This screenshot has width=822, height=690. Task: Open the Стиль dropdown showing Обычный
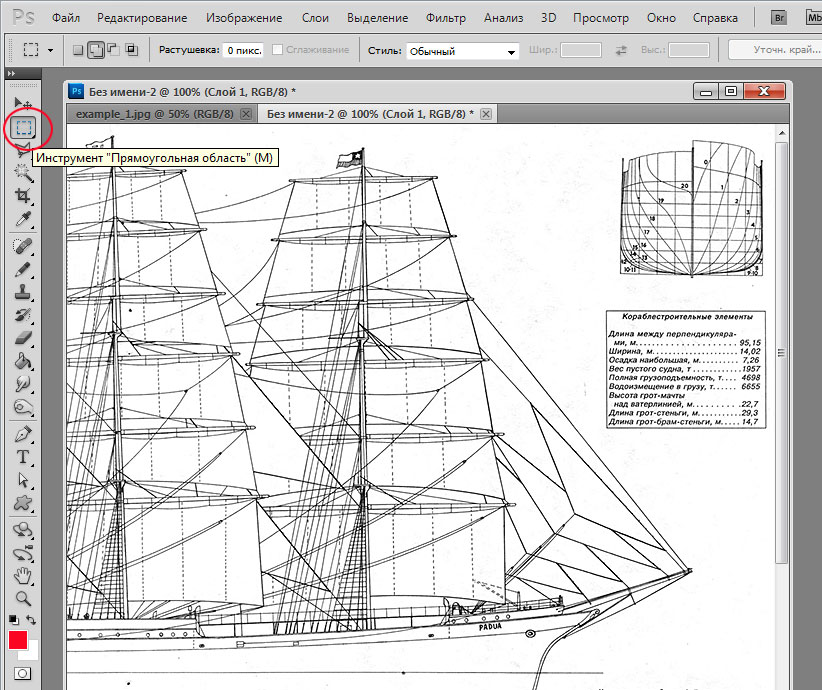pos(463,50)
